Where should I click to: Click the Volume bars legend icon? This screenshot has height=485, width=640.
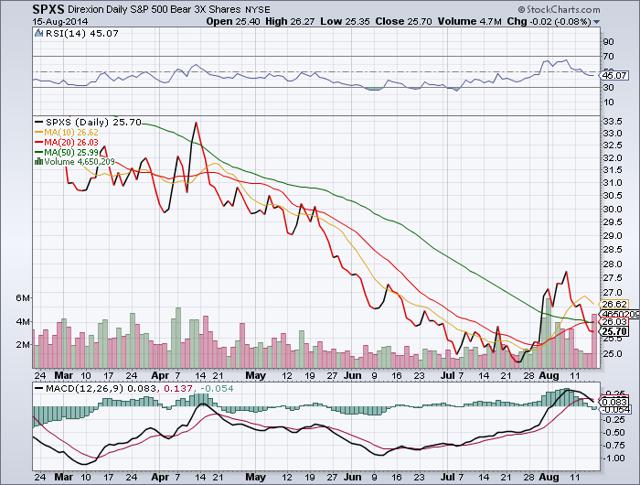[x=39, y=162]
